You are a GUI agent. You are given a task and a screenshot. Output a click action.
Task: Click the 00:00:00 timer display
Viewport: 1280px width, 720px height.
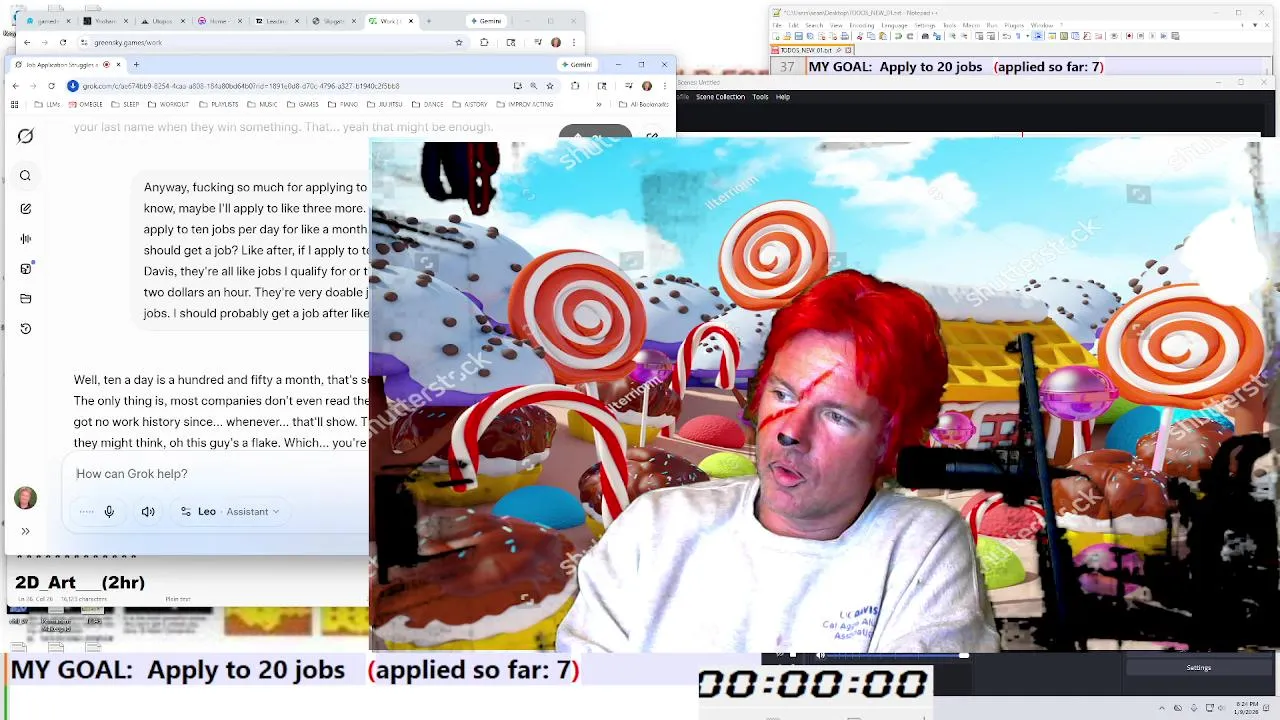pyautogui.click(x=814, y=684)
